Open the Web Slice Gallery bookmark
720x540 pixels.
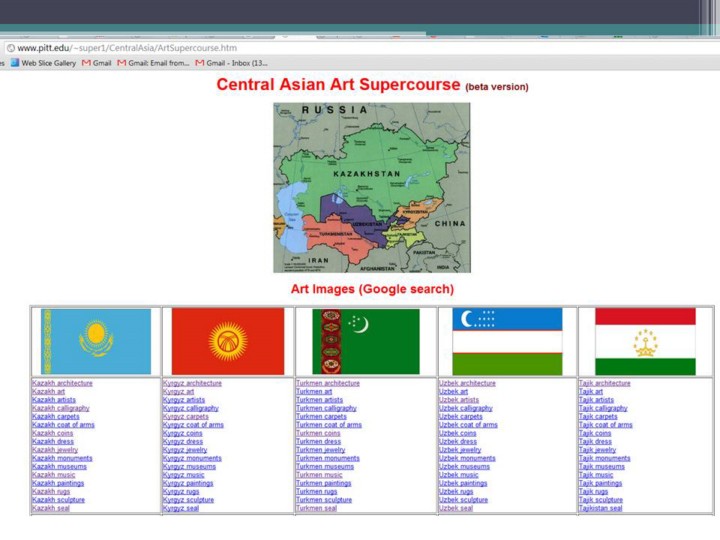pos(48,63)
